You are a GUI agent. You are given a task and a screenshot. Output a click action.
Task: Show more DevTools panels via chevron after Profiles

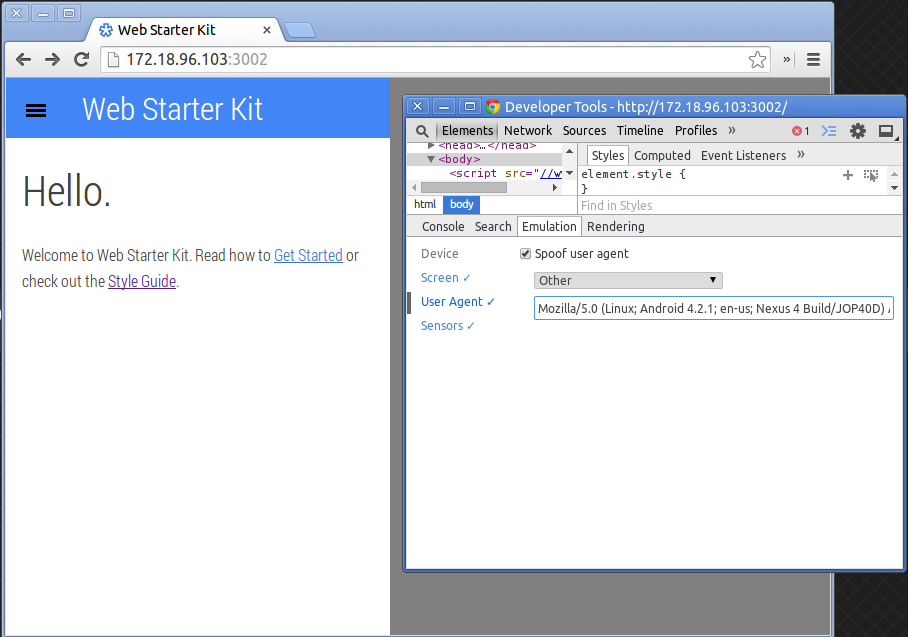(x=732, y=131)
